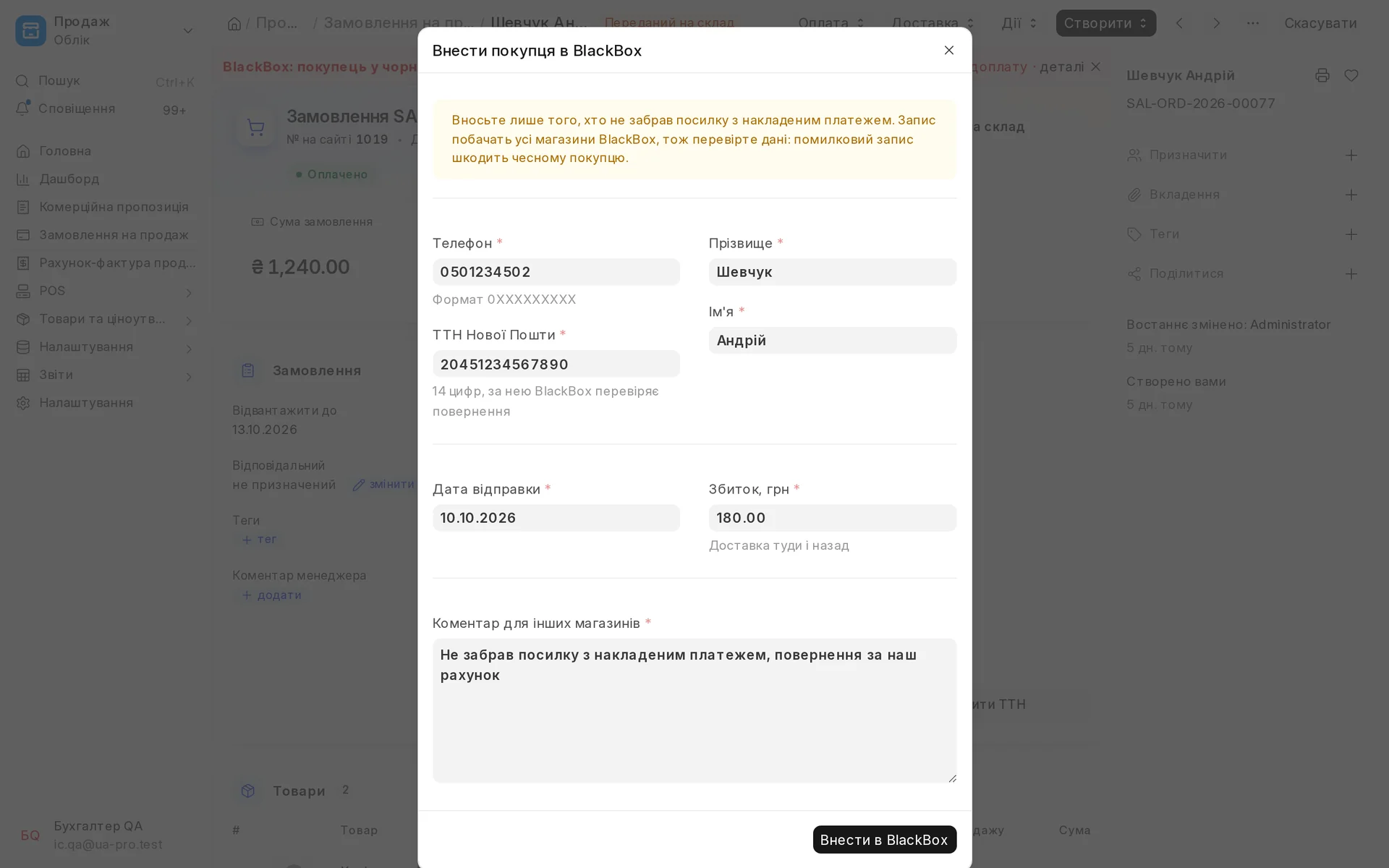This screenshot has height=868, width=1389.
Task: Click the print icon near Шевчук Андрій
Action: [1322, 75]
